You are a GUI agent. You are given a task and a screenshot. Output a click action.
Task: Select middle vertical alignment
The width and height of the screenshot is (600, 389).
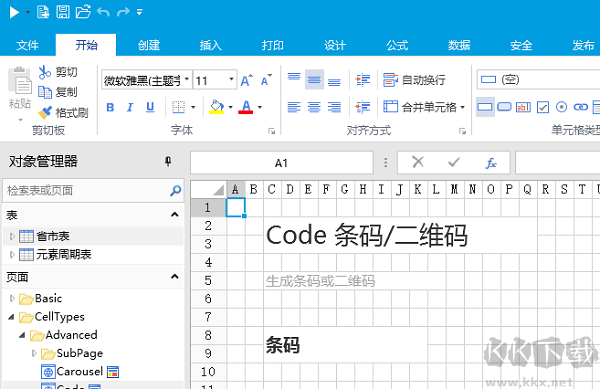coord(314,80)
